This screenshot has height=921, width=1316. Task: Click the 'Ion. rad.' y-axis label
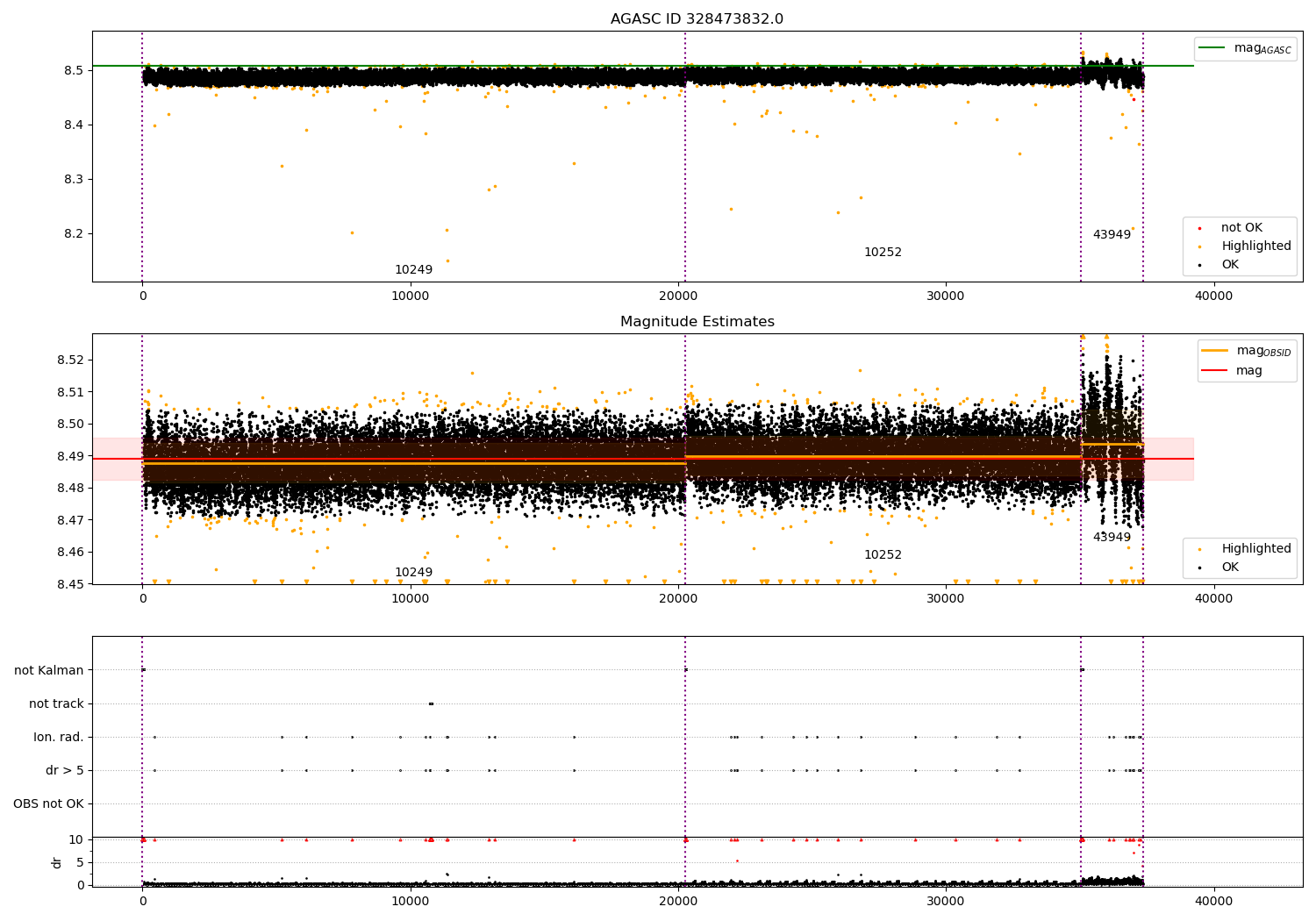click(x=59, y=738)
